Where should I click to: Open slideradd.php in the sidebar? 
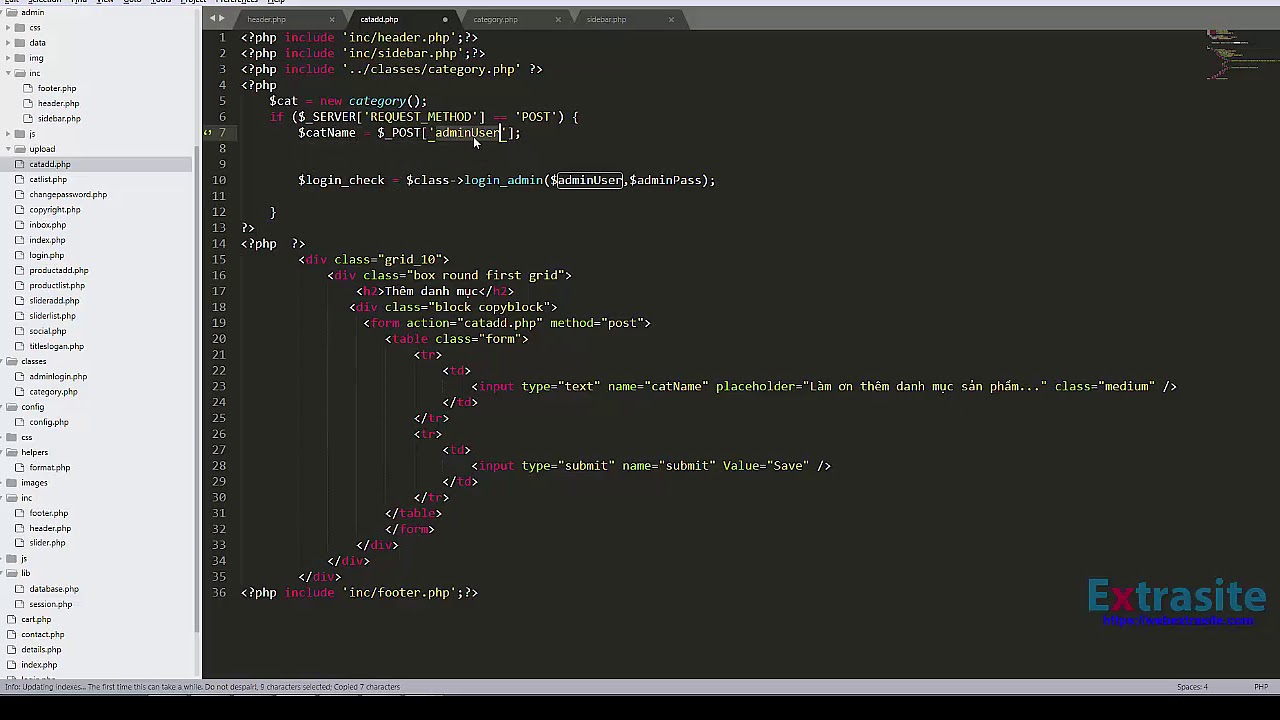coord(54,300)
